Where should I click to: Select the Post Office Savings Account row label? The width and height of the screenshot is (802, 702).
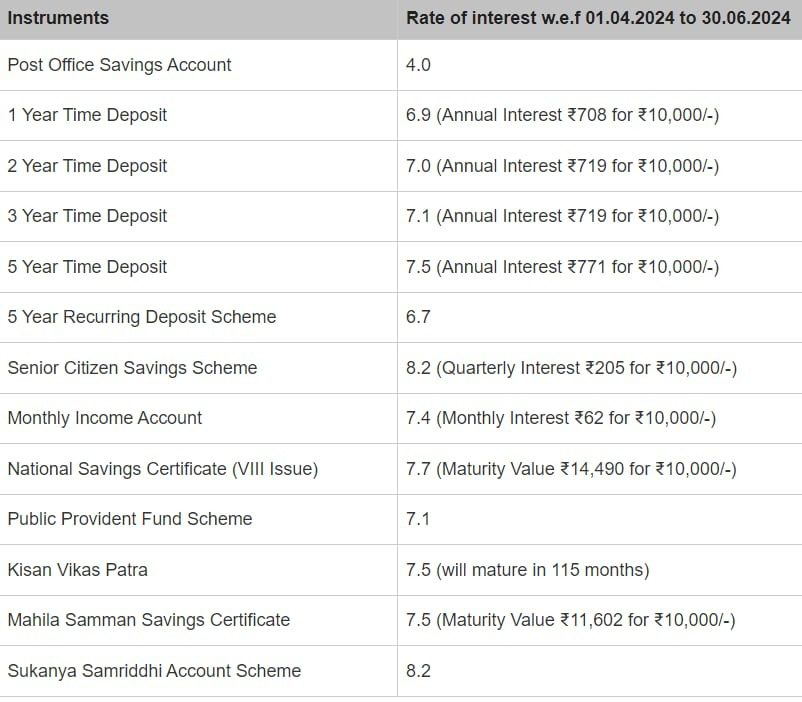tap(119, 65)
